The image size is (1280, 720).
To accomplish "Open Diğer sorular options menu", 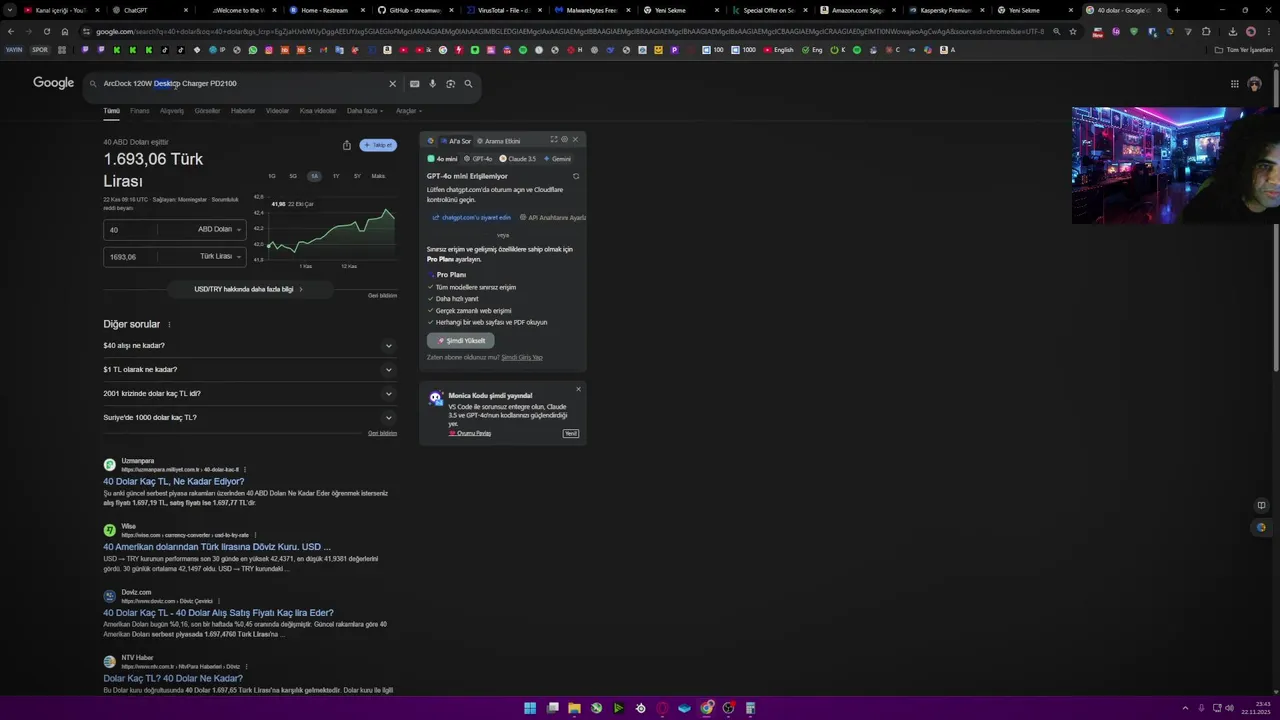I will click(x=169, y=325).
